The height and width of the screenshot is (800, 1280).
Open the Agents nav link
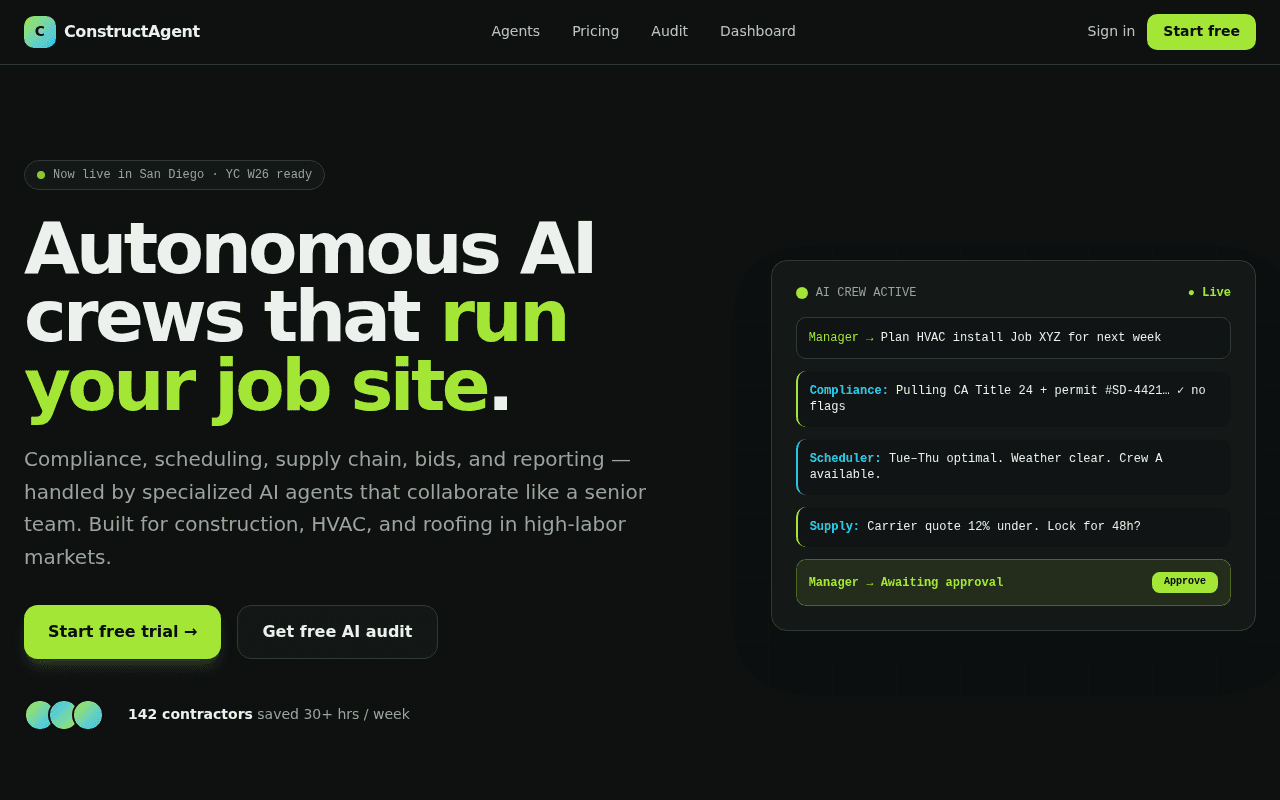tap(515, 31)
